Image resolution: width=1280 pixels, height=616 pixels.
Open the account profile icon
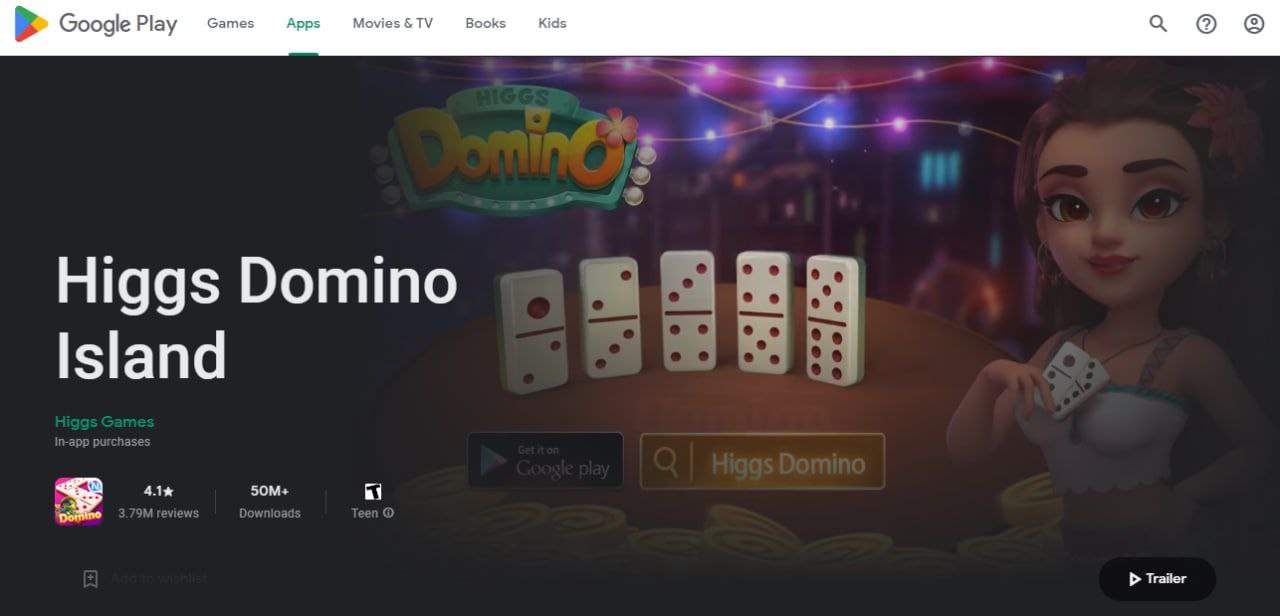pos(1254,24)
